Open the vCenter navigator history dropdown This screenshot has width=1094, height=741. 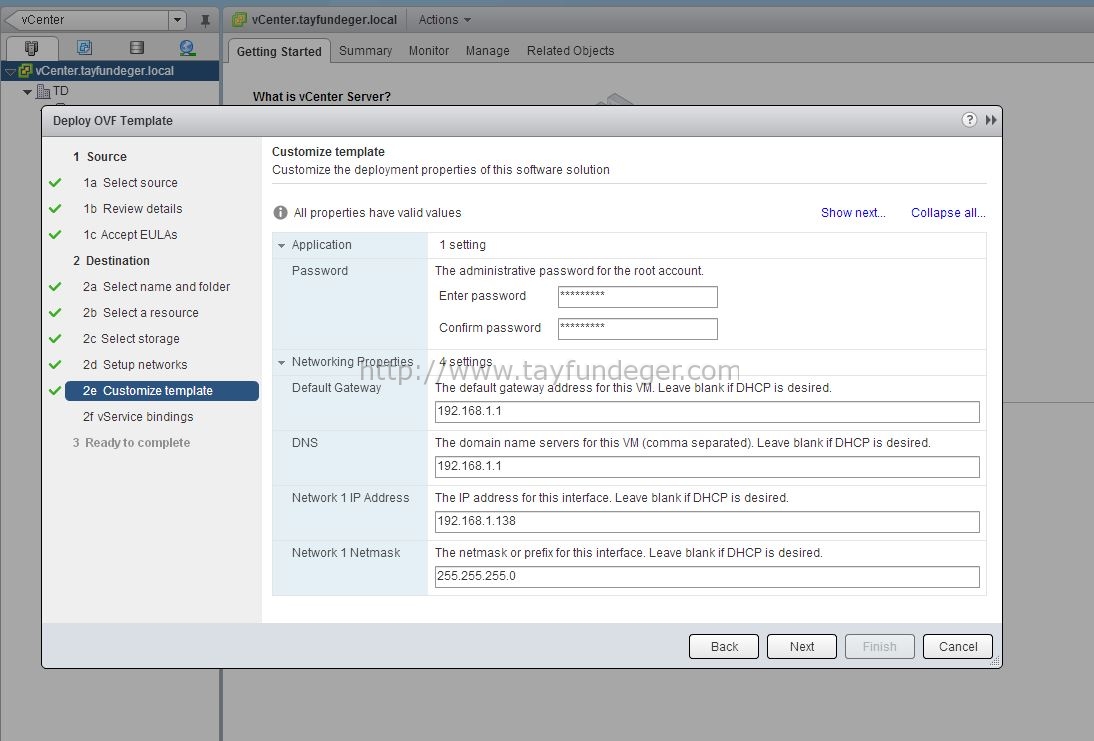pos(177,20)
